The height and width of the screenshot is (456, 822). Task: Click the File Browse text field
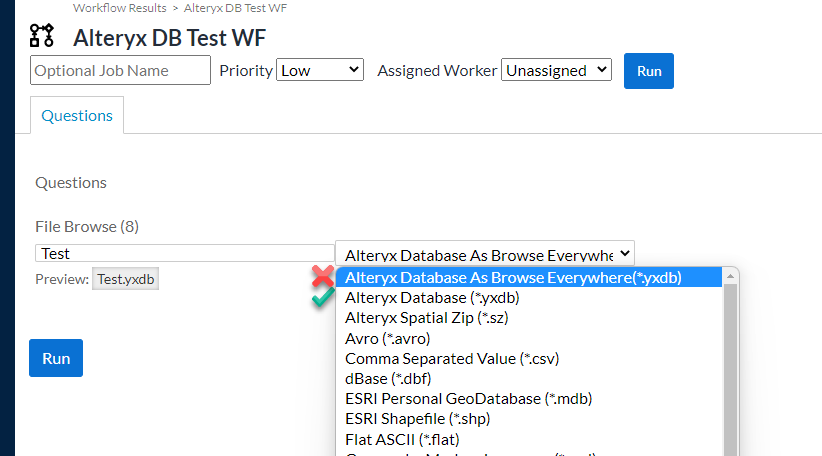tap(184, 254)
